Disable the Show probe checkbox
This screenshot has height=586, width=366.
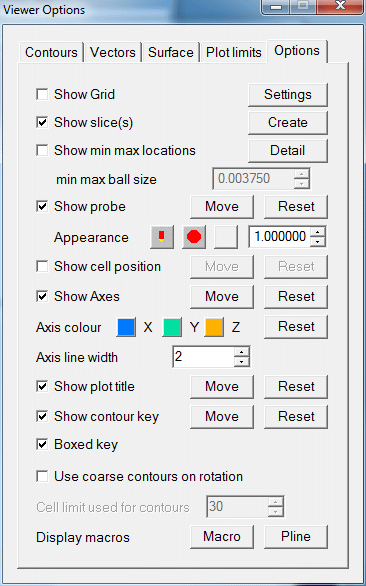(42, 206)
